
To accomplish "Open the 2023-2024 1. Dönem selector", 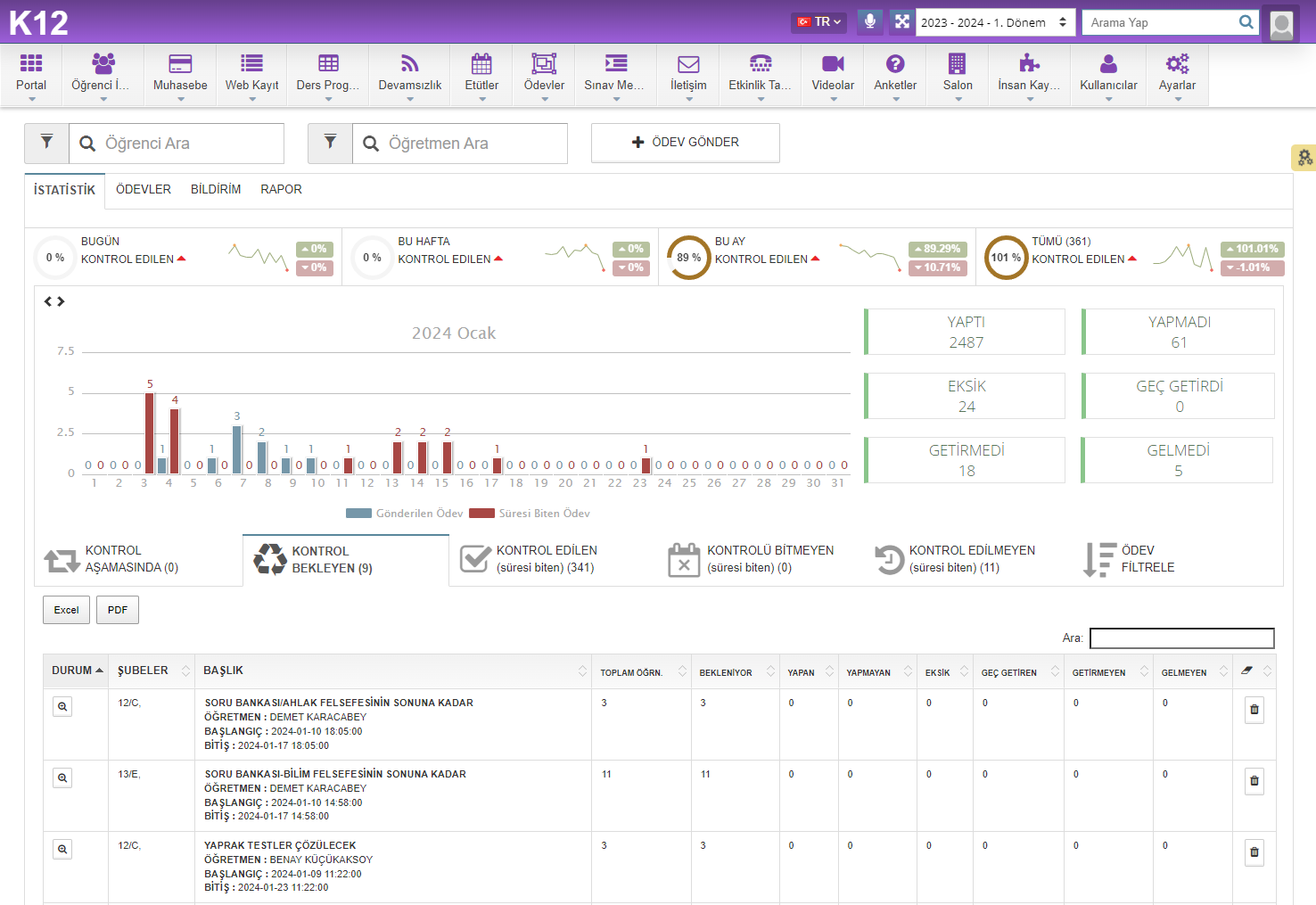I will [x=994, y=22].
